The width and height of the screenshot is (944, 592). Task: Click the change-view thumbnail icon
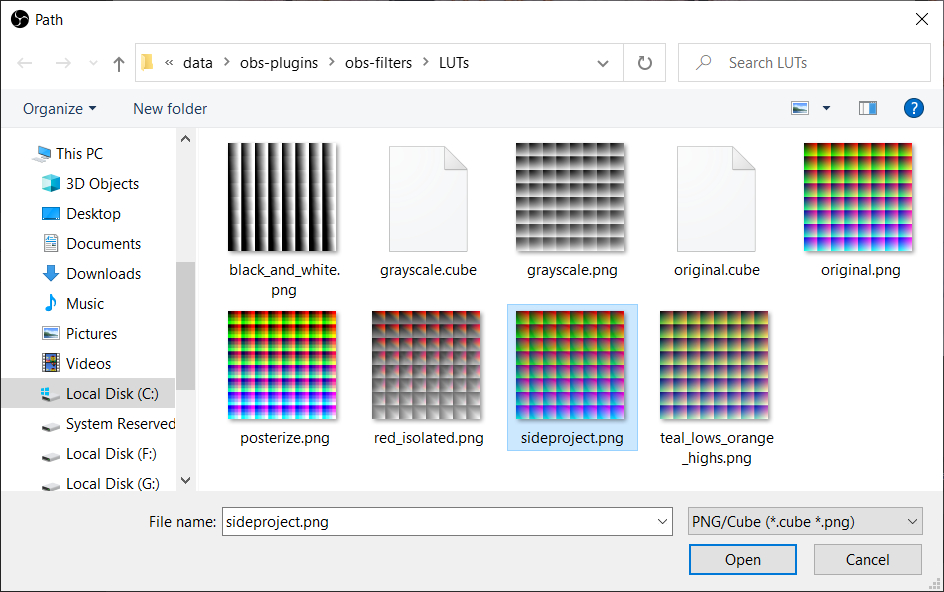(x=799, y=107)
